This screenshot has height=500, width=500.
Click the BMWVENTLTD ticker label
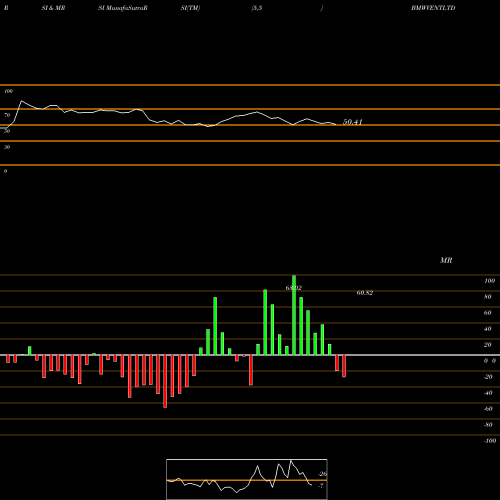(433, 8)
